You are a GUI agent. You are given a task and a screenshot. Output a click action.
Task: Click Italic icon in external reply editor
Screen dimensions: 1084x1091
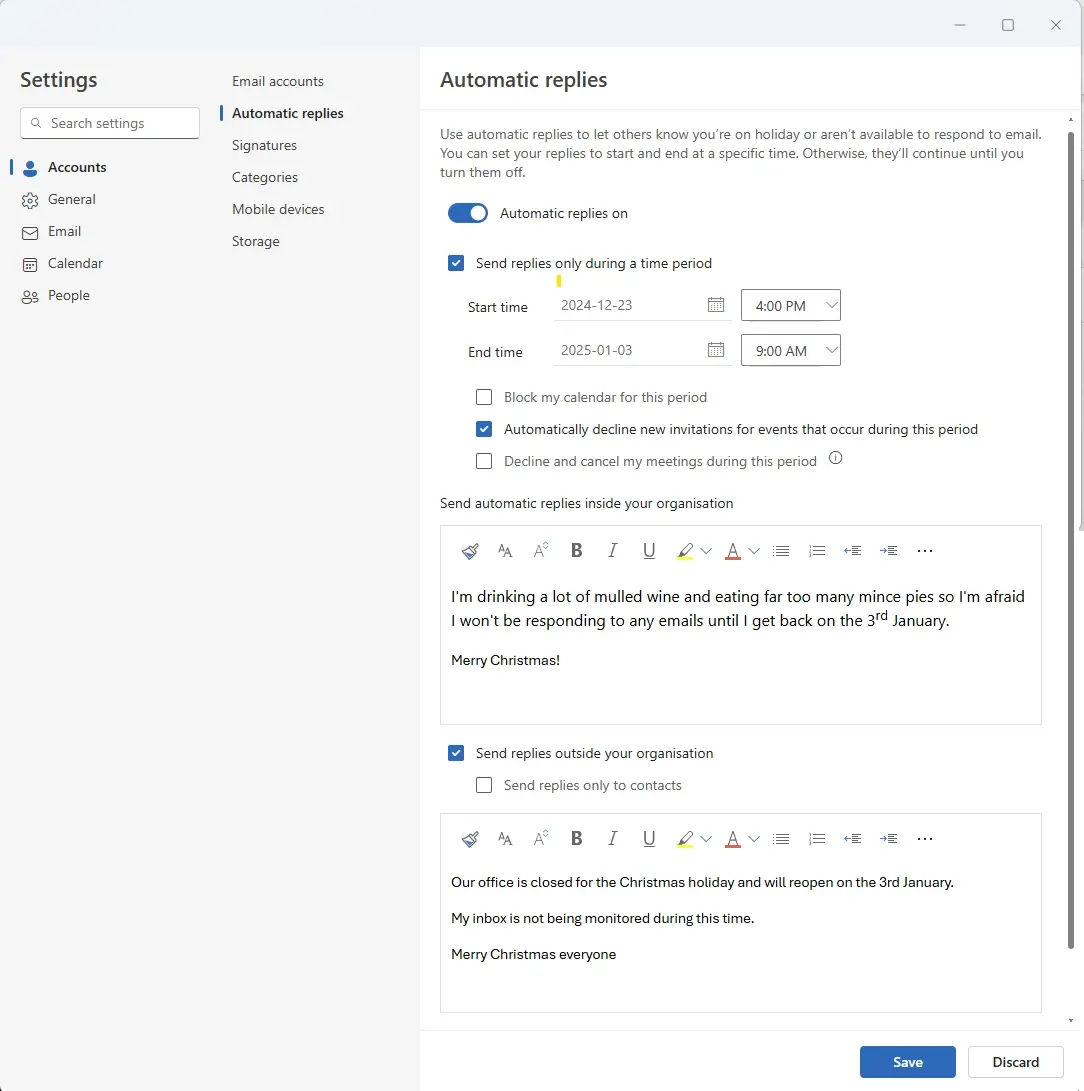click(x=613, y=839)
